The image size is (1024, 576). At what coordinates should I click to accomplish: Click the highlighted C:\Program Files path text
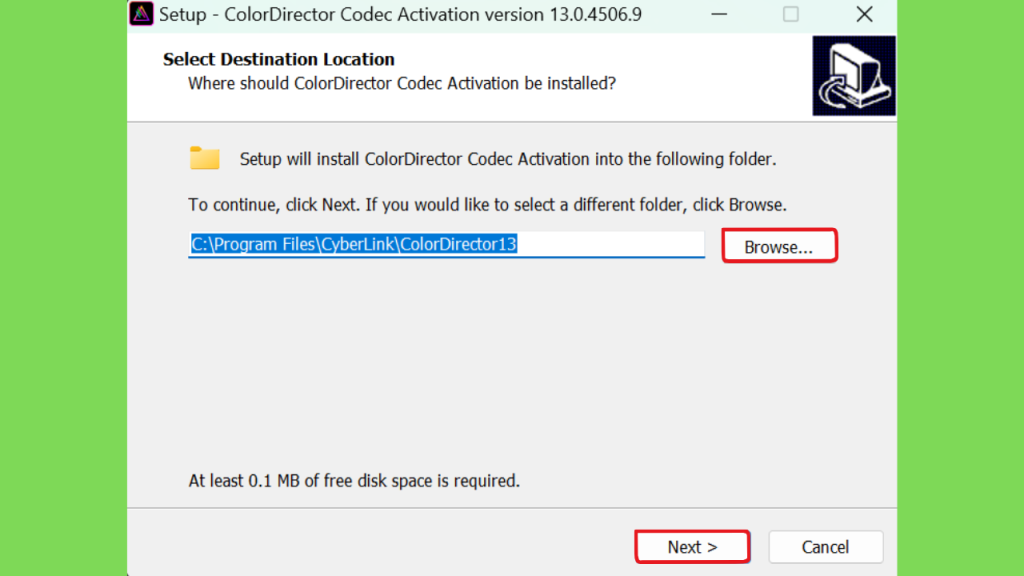tap(353, 244)
